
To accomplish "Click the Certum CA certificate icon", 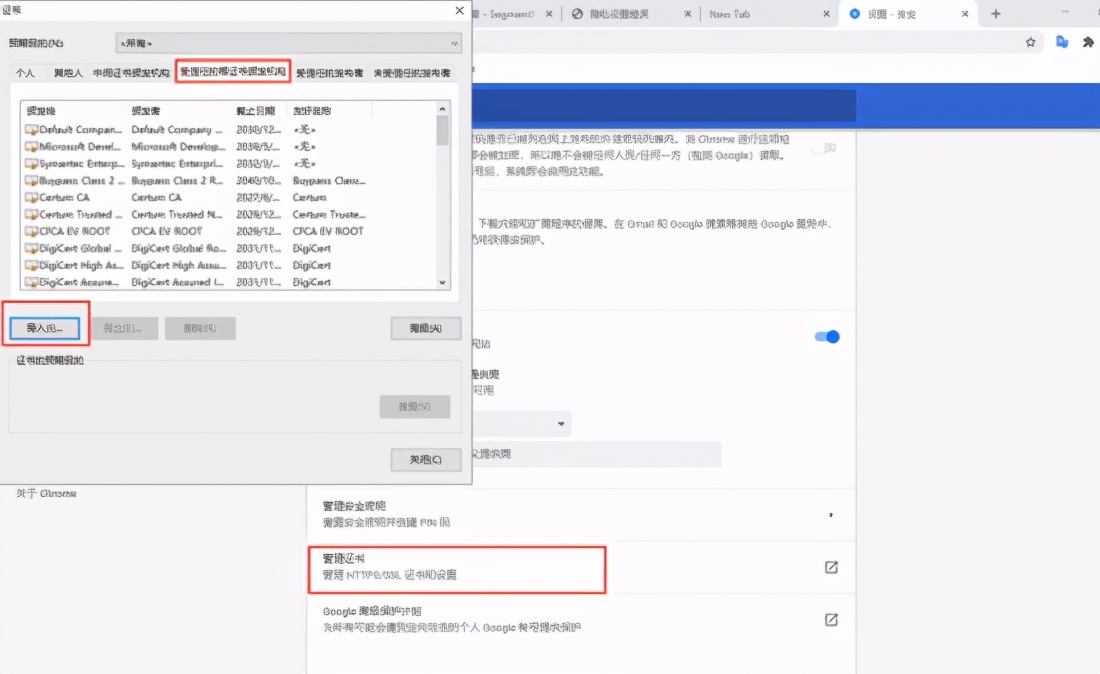I will (x=31, y=198).
